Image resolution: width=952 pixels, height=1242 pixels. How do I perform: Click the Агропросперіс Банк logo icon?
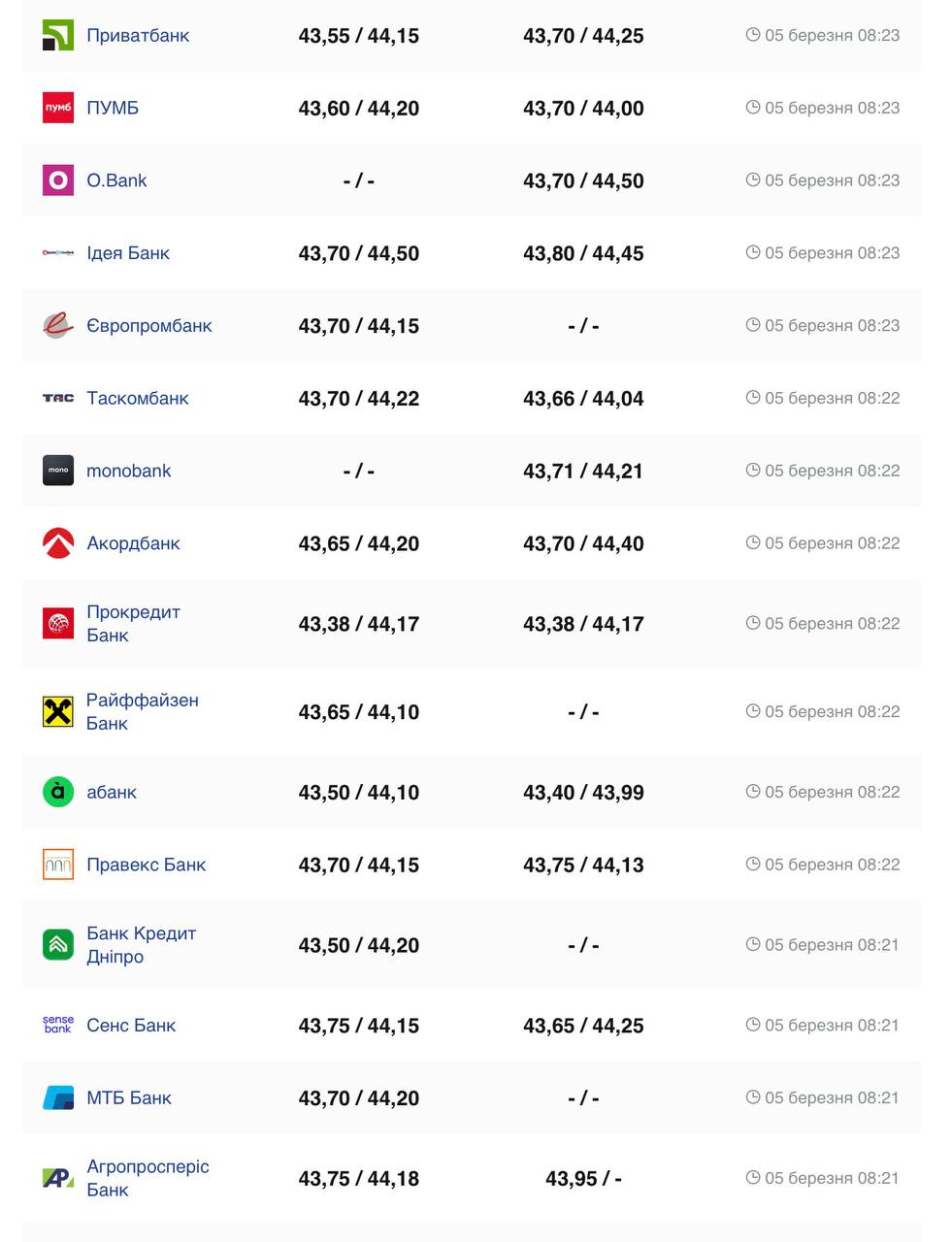58,1178
